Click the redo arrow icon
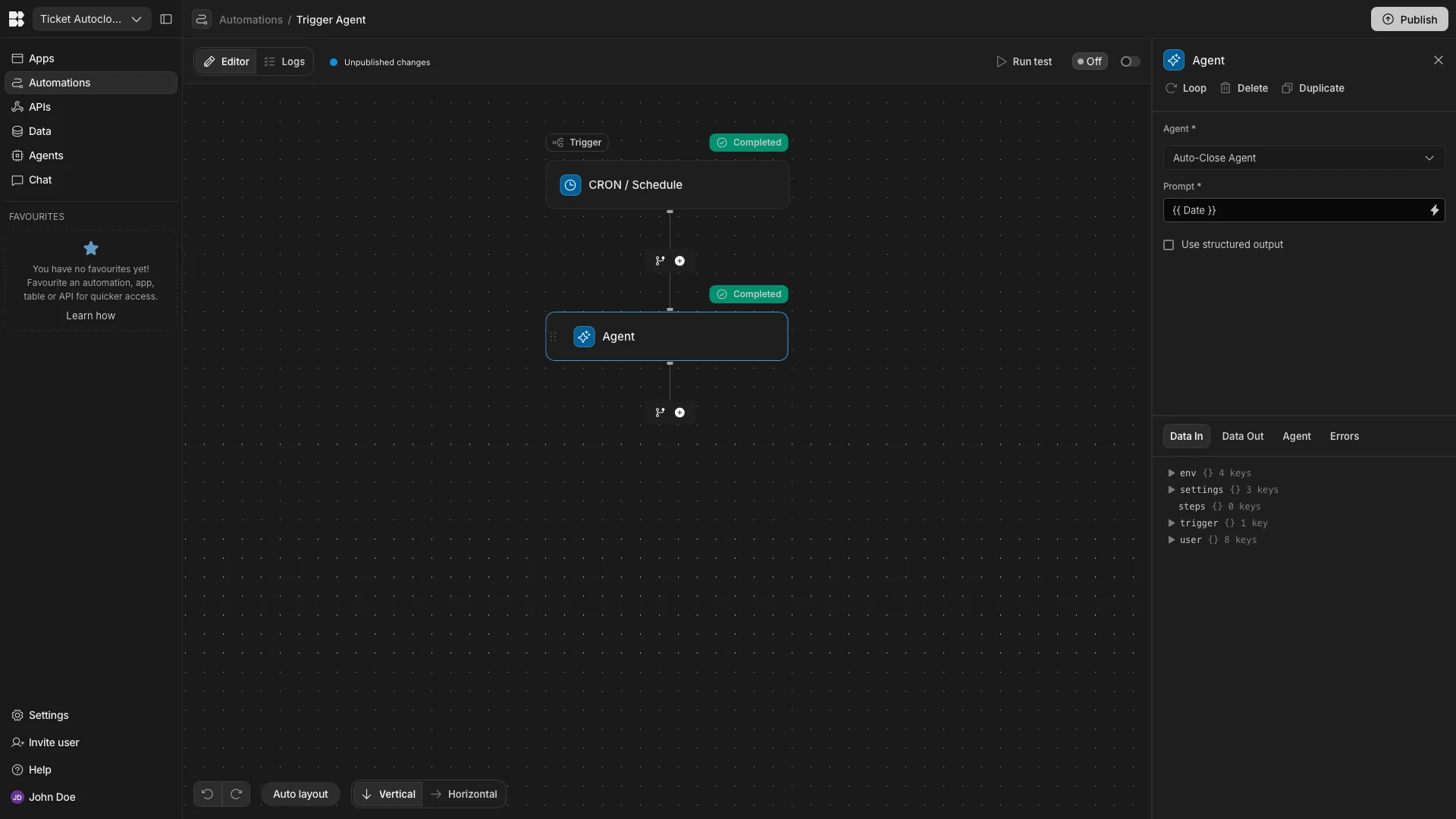 pos(236,794)
